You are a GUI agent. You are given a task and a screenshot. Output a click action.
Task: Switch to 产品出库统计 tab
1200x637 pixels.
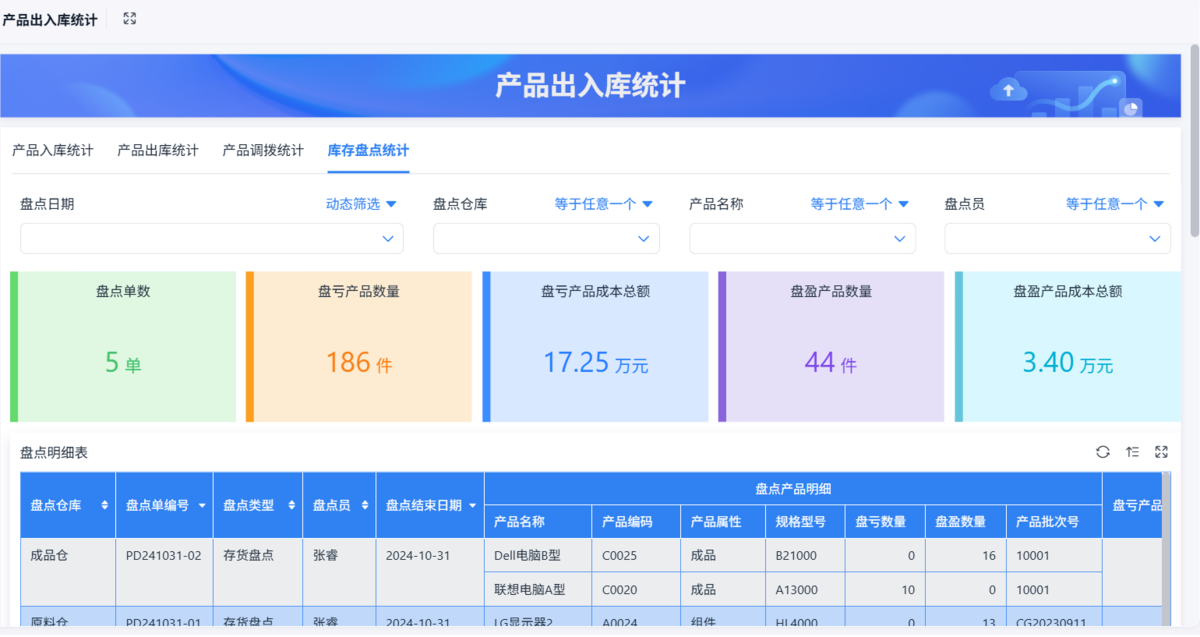point(158,151)
